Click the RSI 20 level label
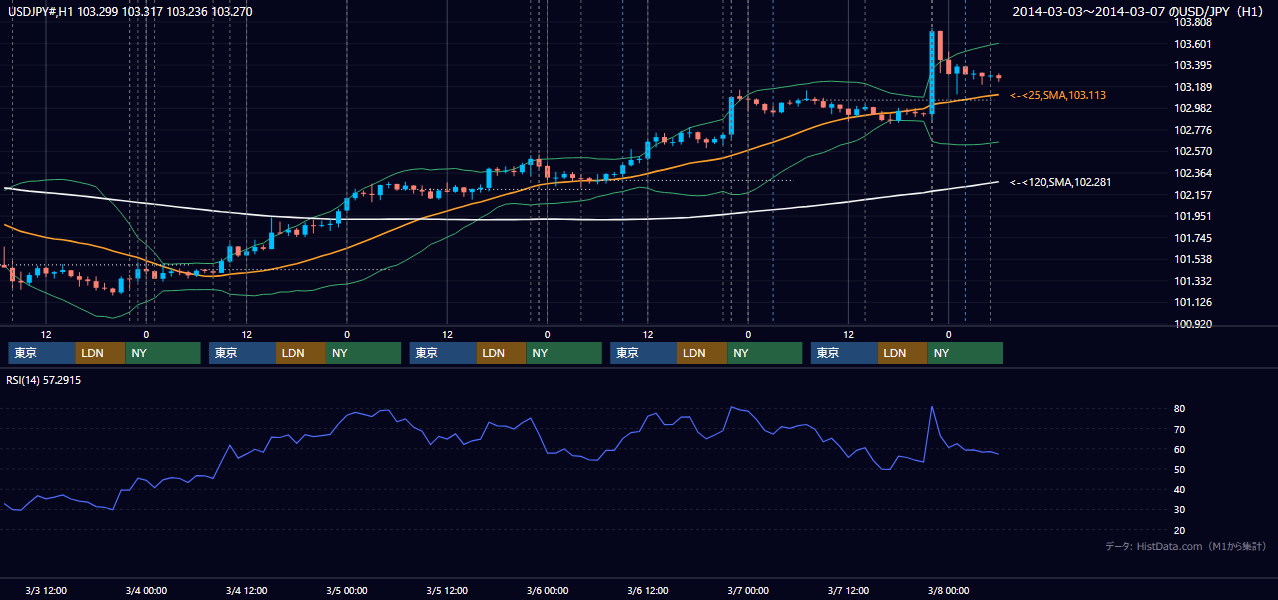 point(1179,530)
